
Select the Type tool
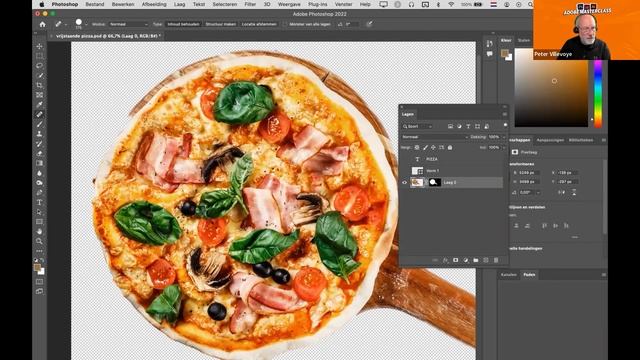pyautogui.click(x=40, y=202)
